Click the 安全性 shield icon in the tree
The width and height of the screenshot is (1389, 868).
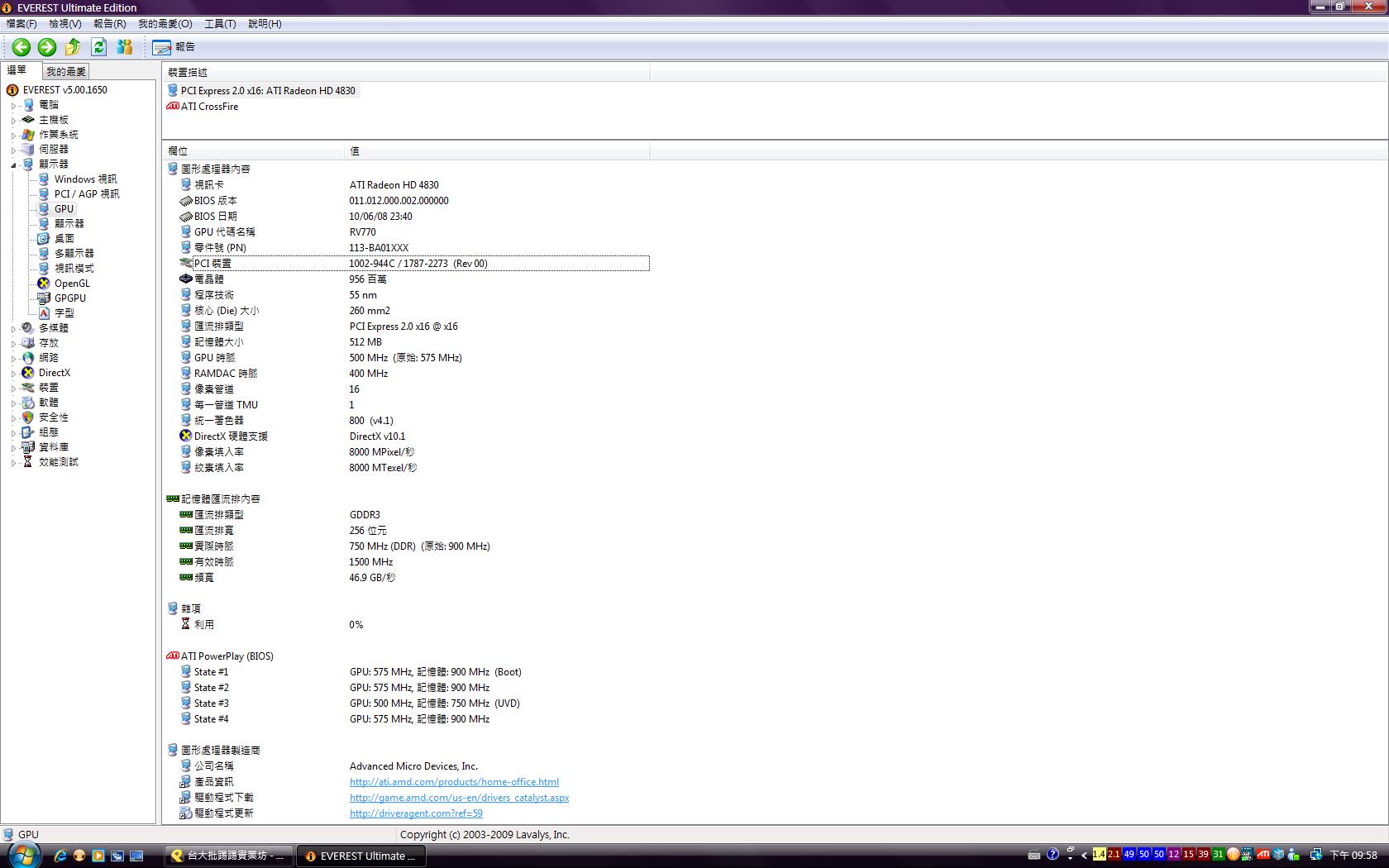pos(28,417)
